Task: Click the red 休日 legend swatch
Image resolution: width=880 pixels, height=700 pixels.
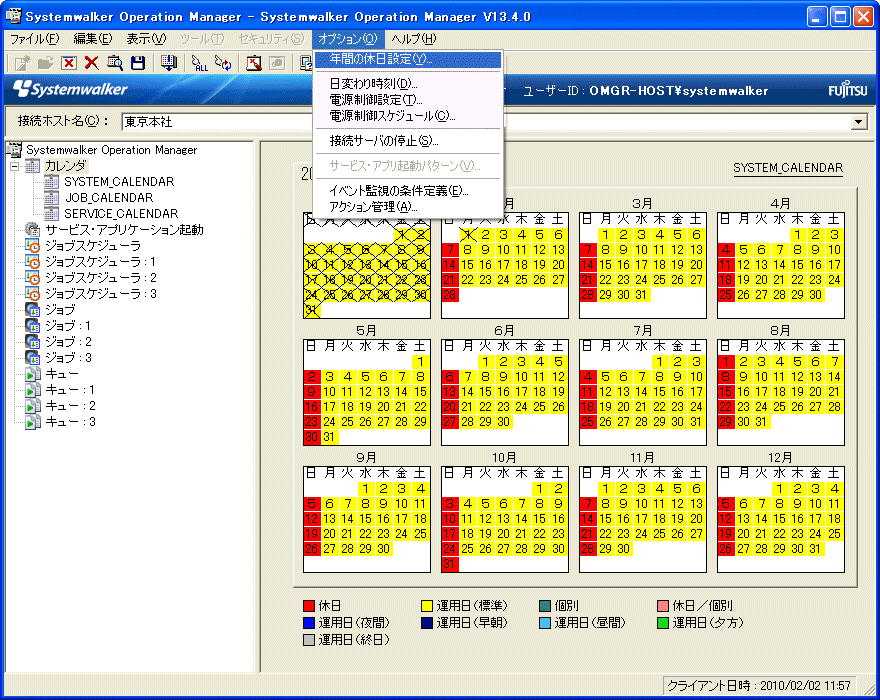Action: click(309, 606)
